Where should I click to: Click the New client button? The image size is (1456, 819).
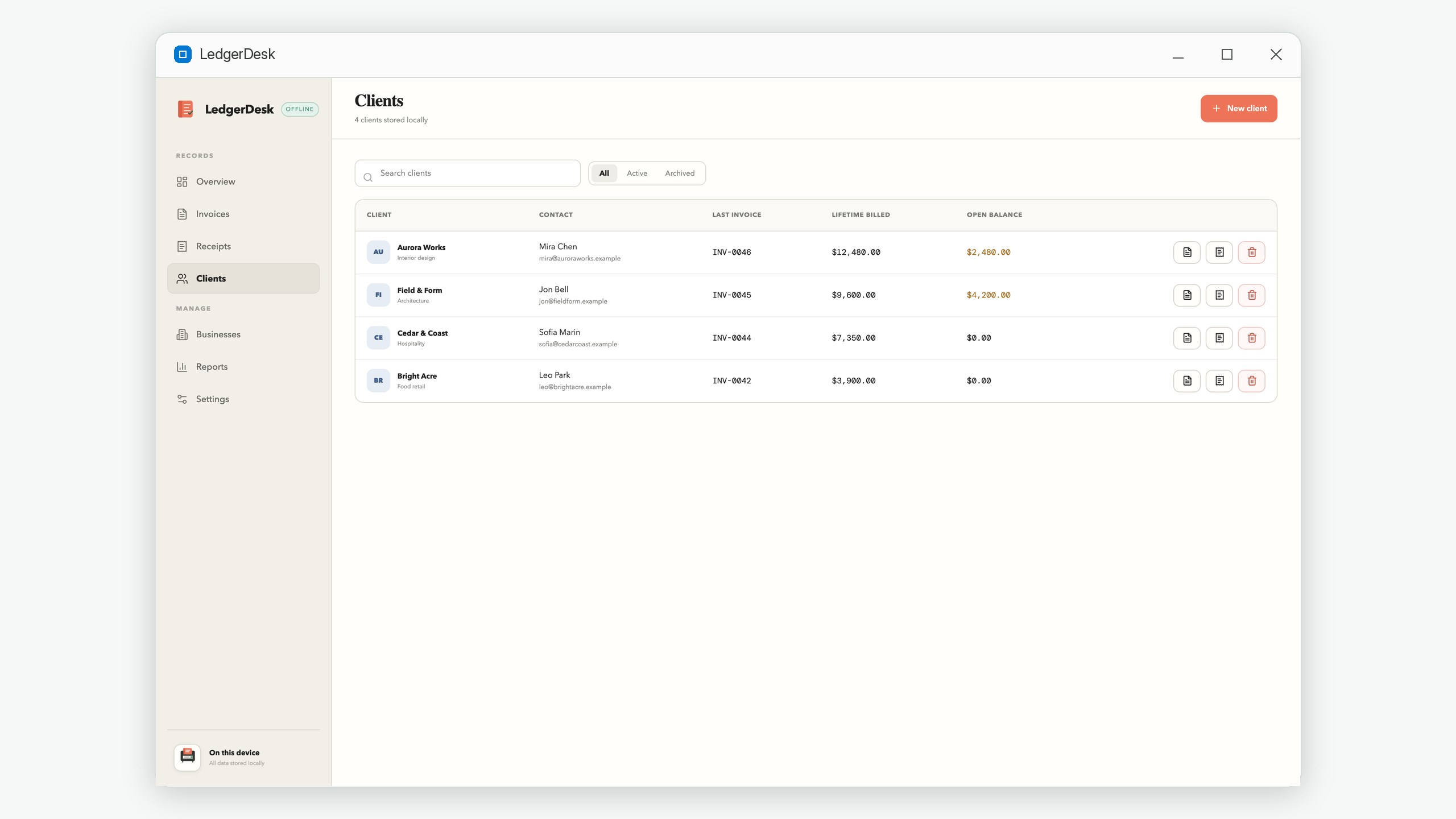pyautogui.click(x=1239, y=108)
